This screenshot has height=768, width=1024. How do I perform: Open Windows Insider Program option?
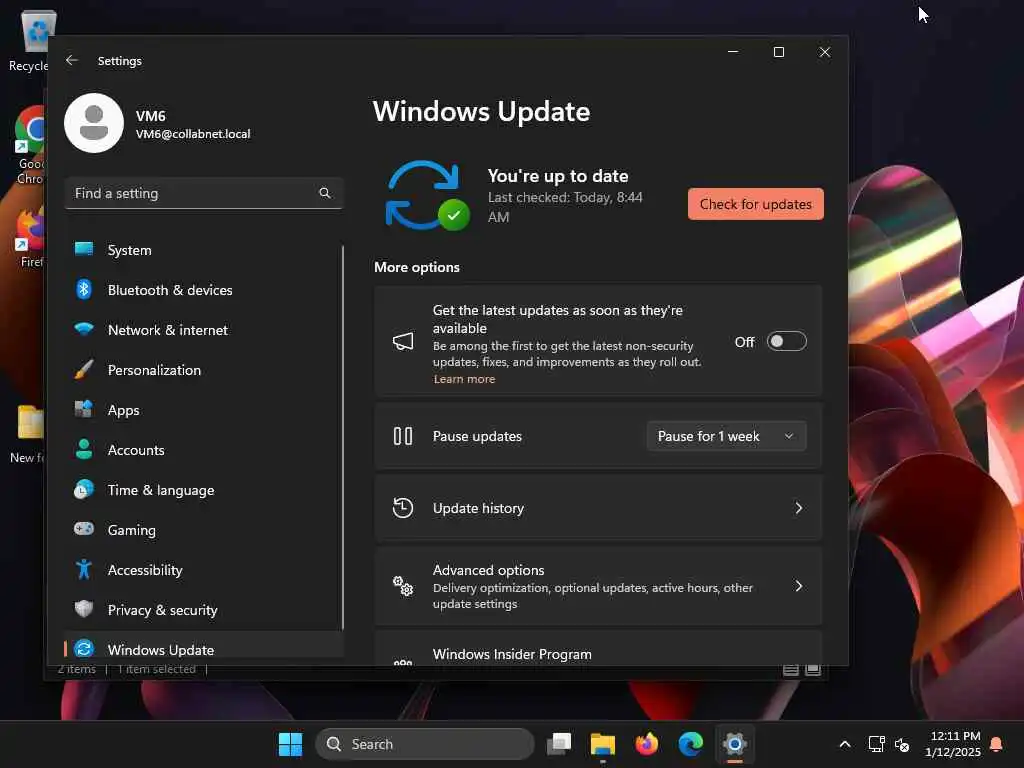[598, 650]
